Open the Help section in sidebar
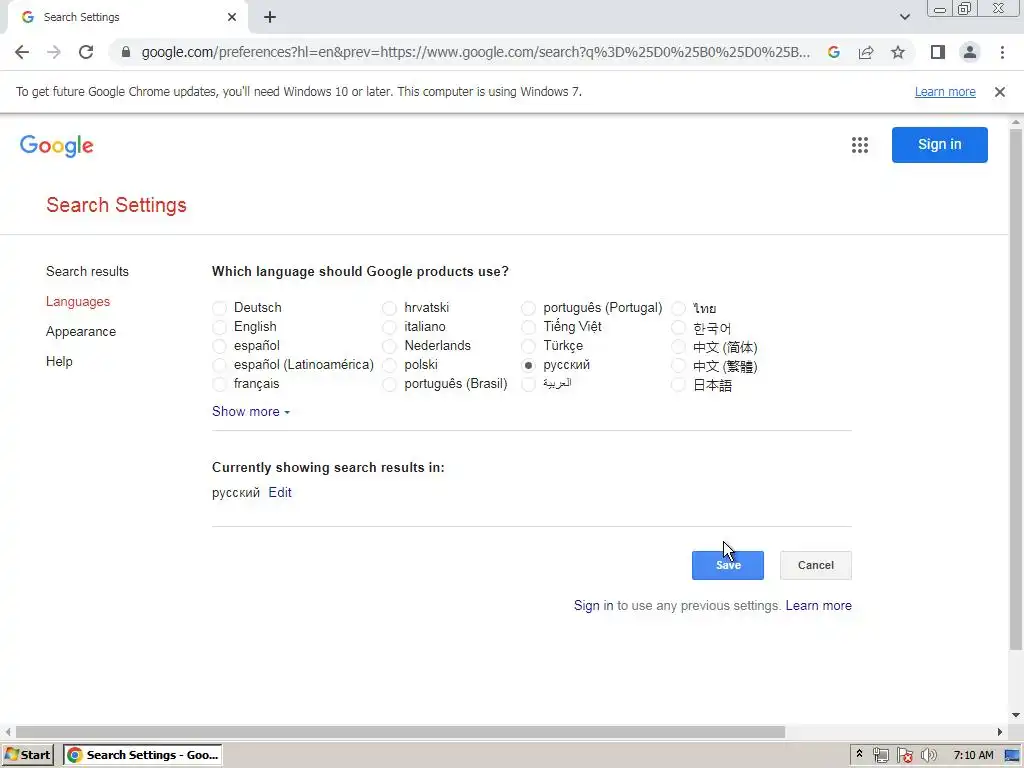 pos(59,361)
